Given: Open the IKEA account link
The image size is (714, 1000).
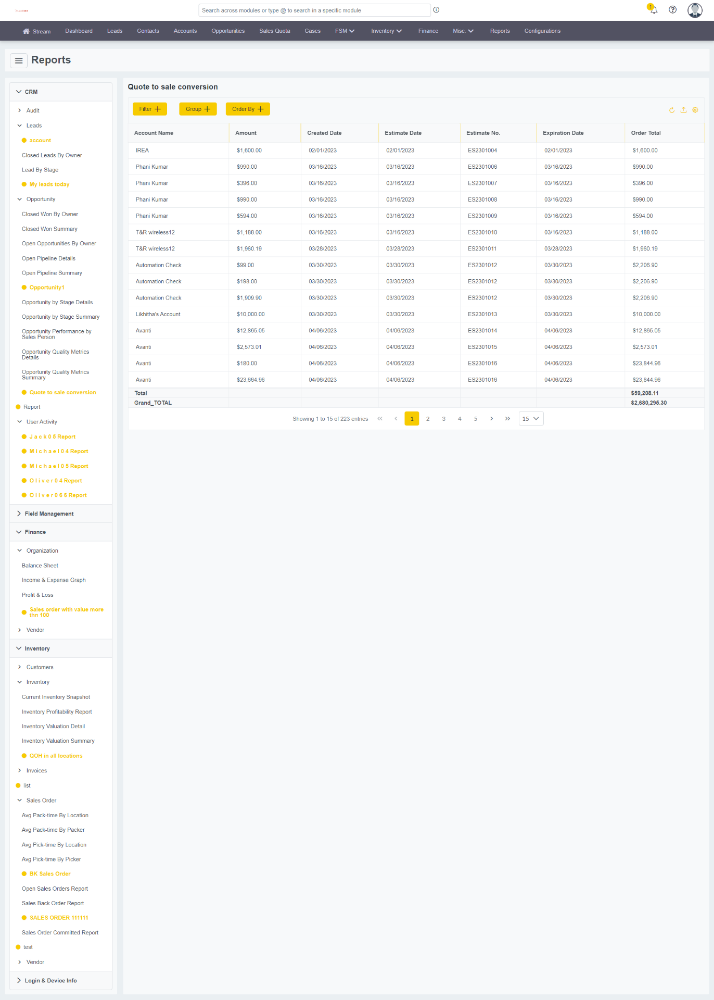Looking at the screenshot, I should click(142, 150).
